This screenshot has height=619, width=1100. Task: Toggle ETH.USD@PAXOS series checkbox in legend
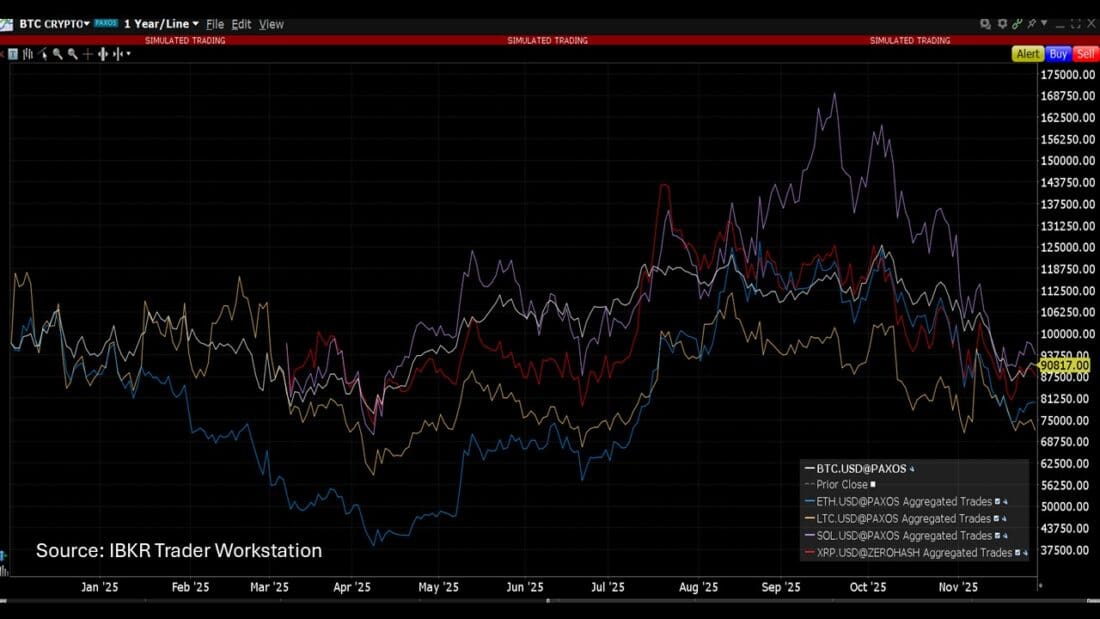click(x=998, y=502)
